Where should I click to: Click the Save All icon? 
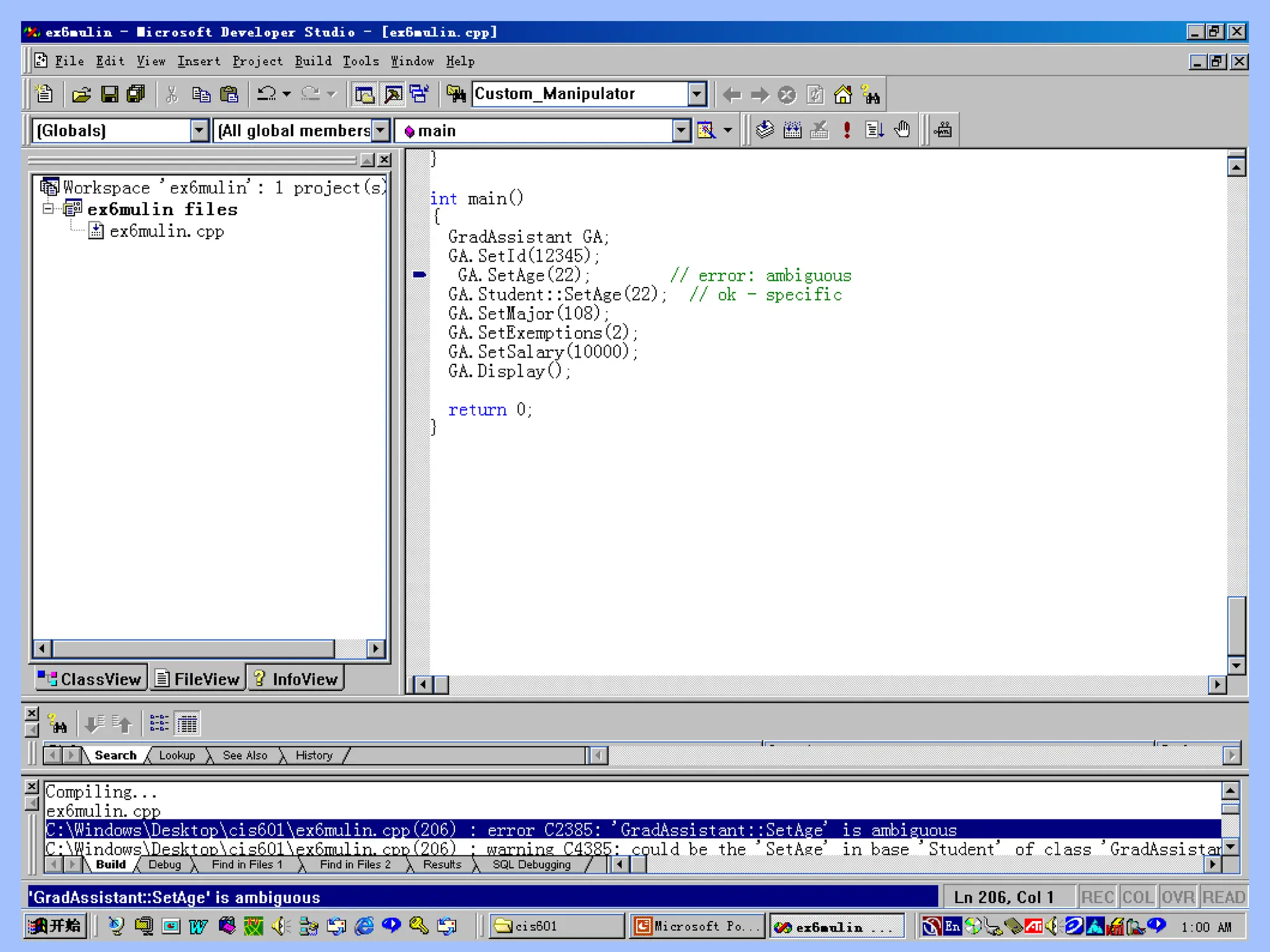136,94
